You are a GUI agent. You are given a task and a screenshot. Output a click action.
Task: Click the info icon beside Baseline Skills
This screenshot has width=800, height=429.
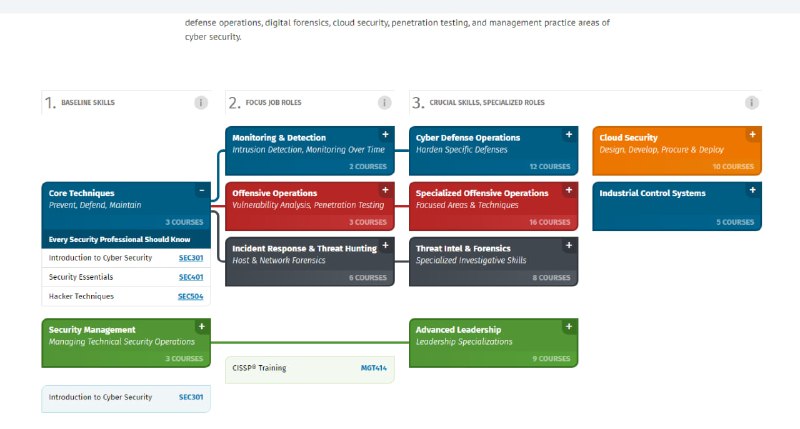201,102
